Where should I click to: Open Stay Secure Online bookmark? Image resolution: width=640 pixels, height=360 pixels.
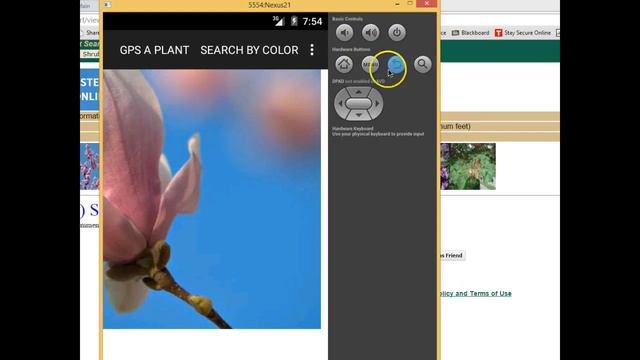point(523,33)
